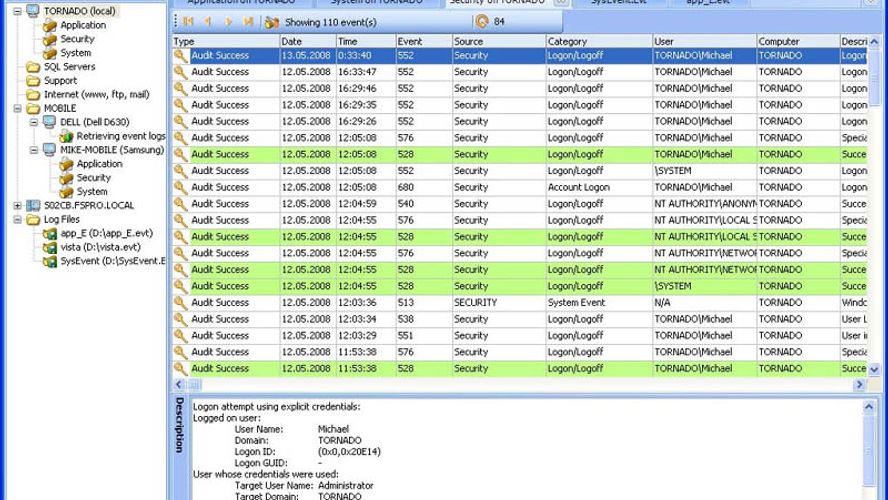Image resolution: width=888 pixels, height=500 pixels.
Task: Click S02CB.FSPRO.LOCAL server icon
Action: coord(33,206)
